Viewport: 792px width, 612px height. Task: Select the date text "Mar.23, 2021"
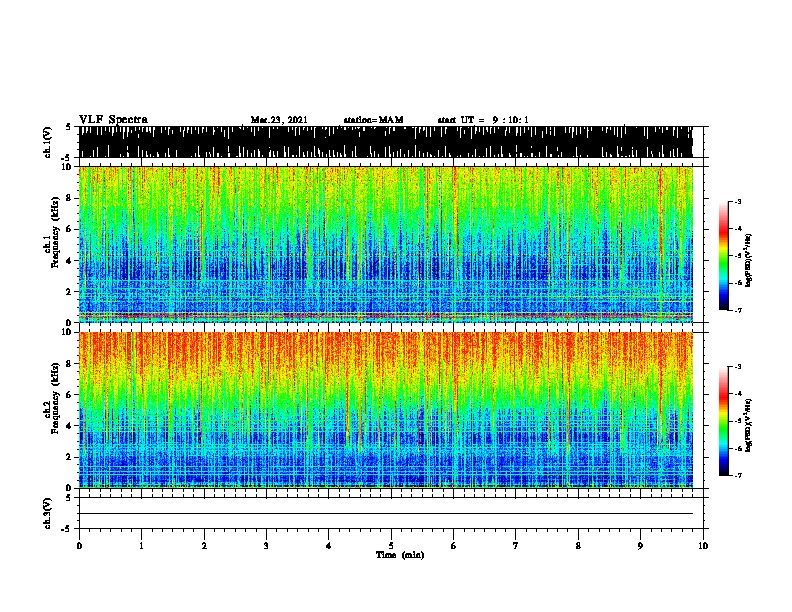(279, 120)
